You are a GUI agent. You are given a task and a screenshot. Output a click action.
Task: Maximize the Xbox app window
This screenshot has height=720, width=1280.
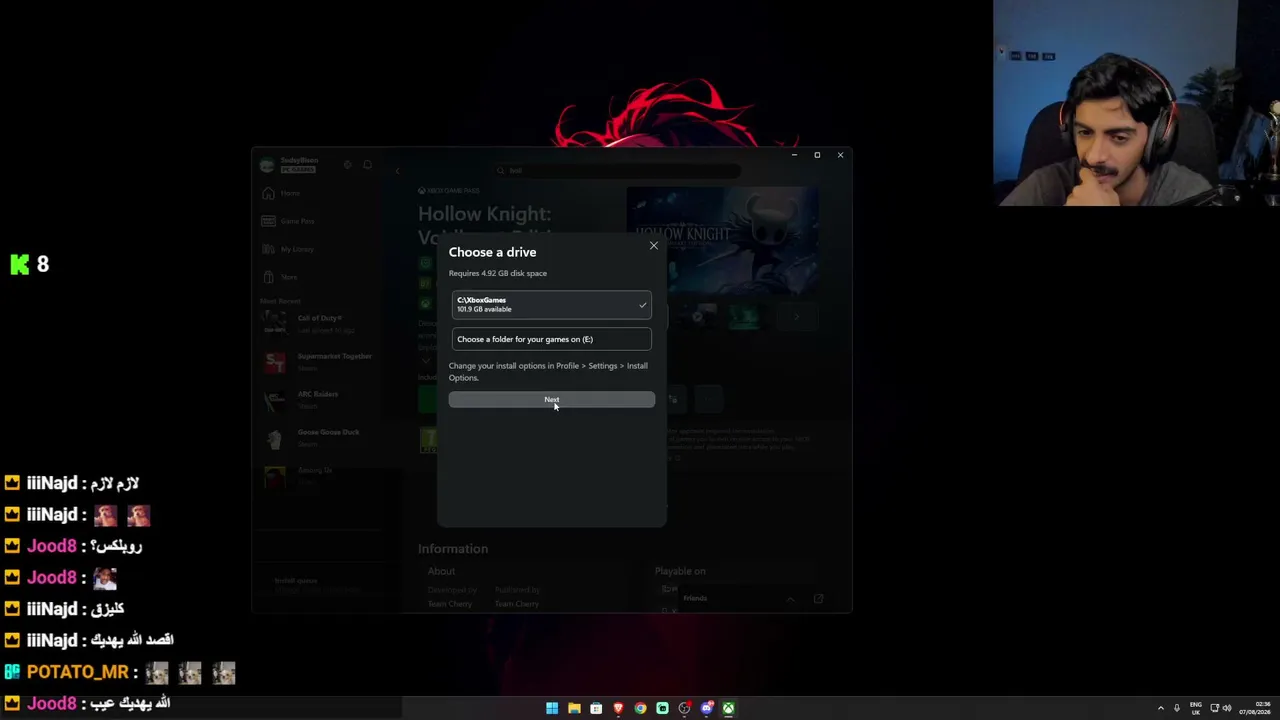click(x=817, y=155)
